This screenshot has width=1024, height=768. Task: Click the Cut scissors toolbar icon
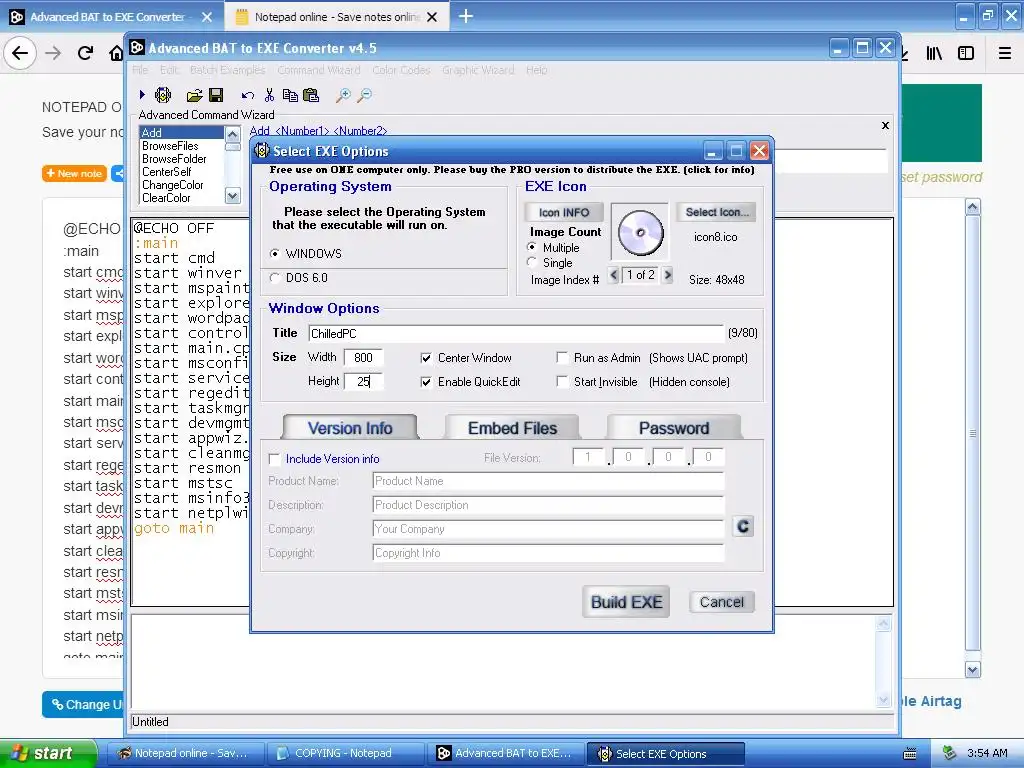click(x=269, y=95)
